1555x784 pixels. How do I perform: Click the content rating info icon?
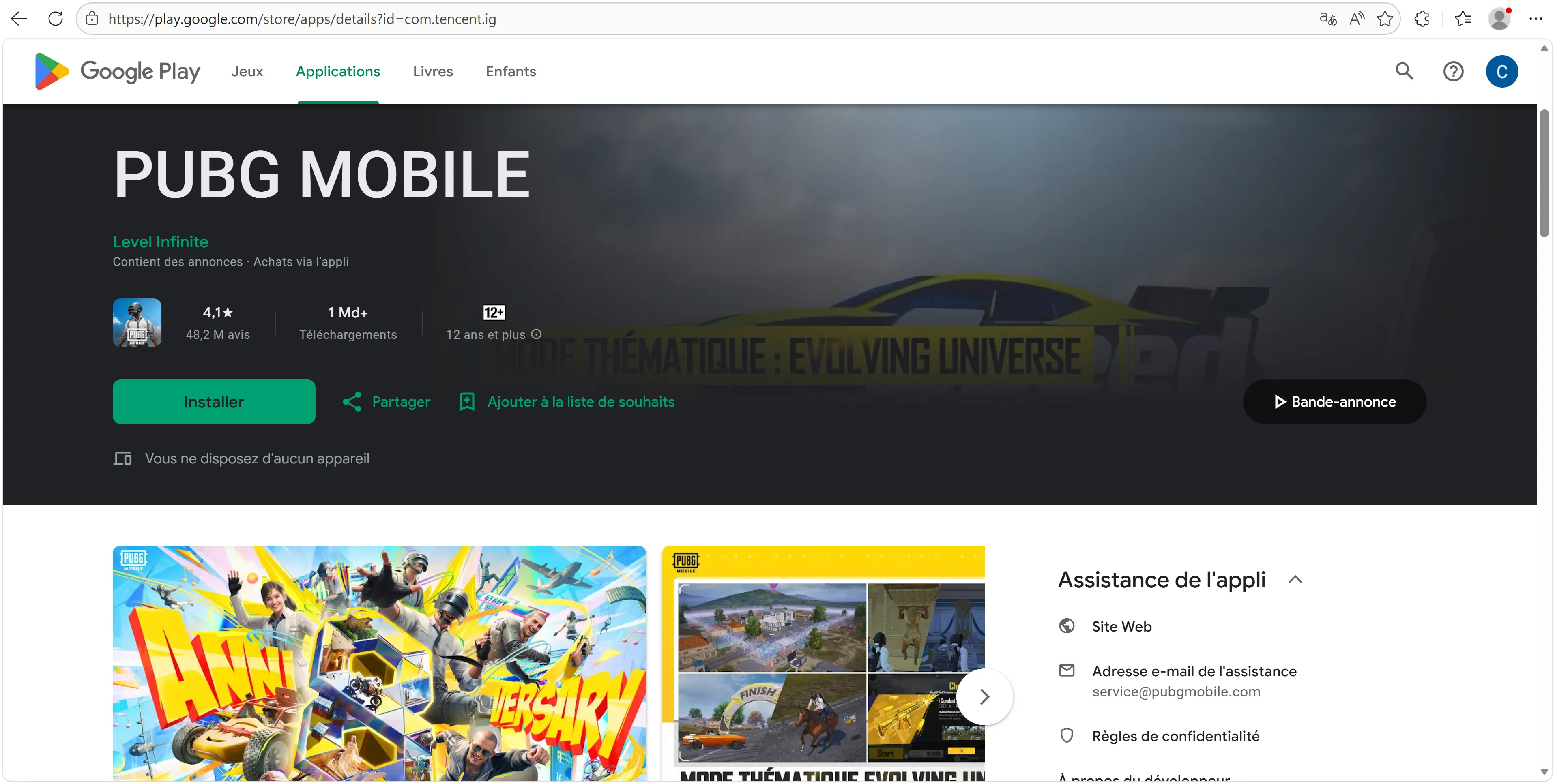tap(536, 334)
